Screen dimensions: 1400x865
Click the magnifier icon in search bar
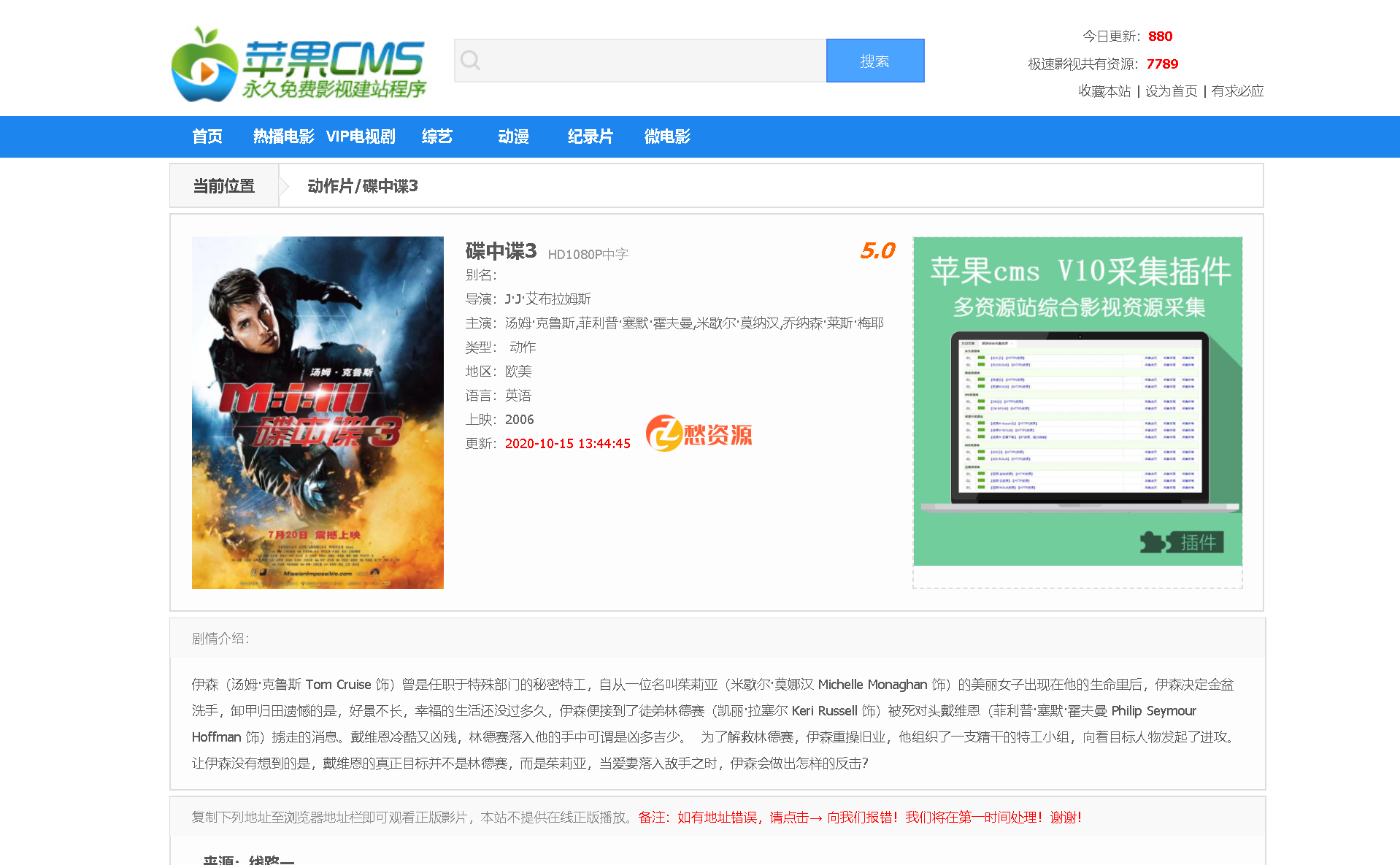(x=470, y=61)
